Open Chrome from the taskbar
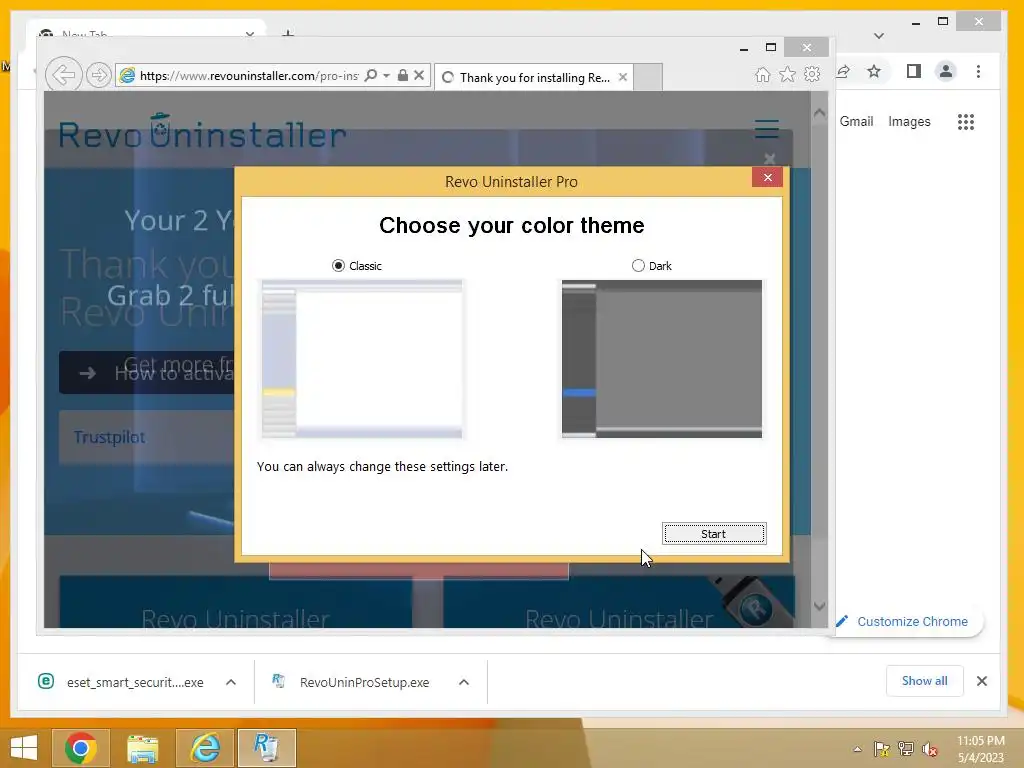1024x768 pixels. (80, 748)
